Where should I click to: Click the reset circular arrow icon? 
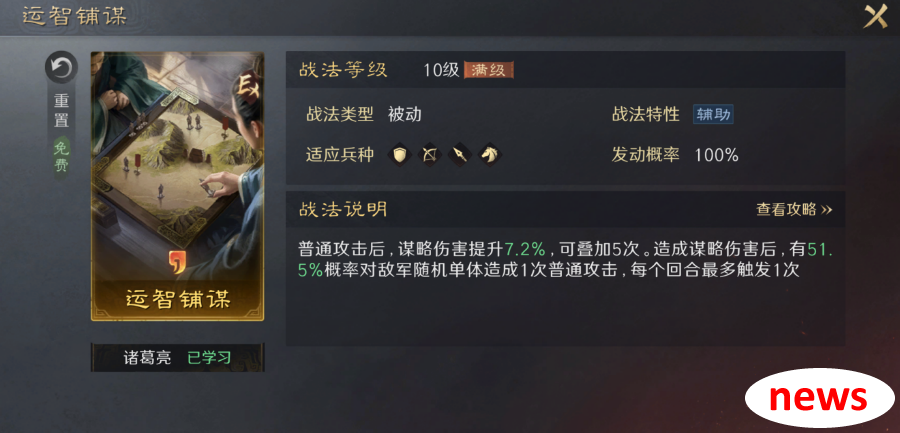(61, 68)
